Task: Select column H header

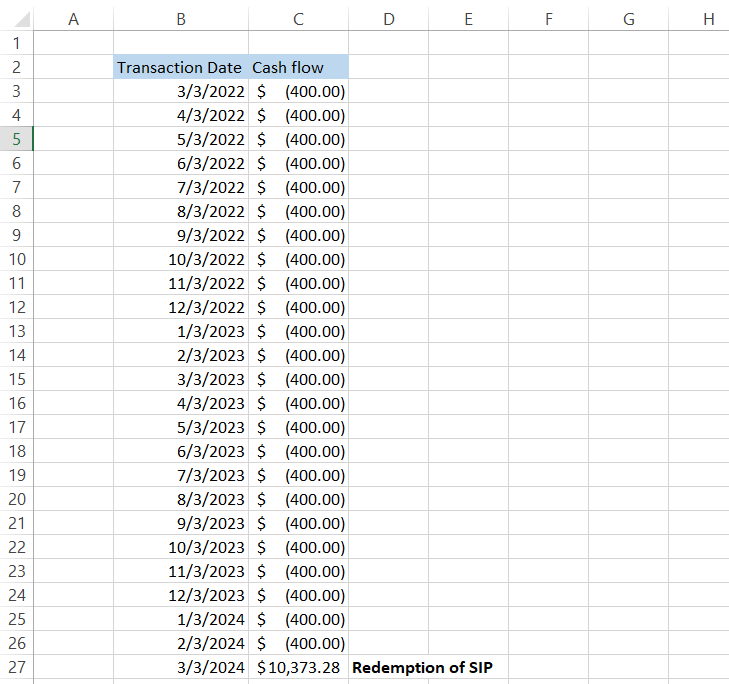Action: point(708,20)
